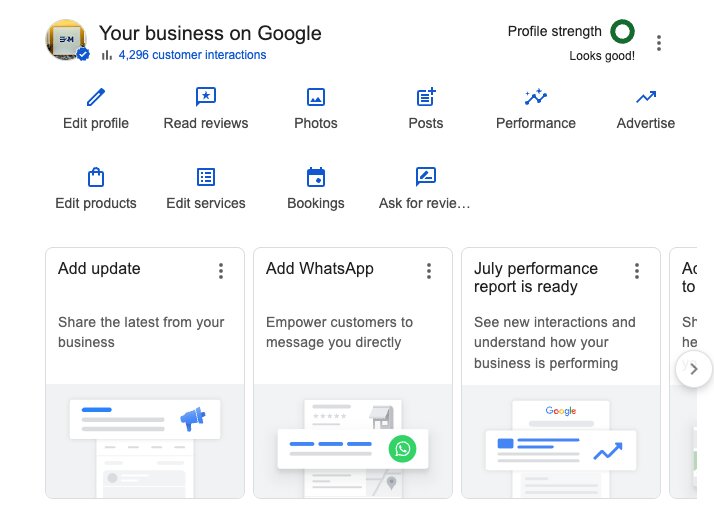
Task: Open the July performance report card illustration
Action: [561, 441]
